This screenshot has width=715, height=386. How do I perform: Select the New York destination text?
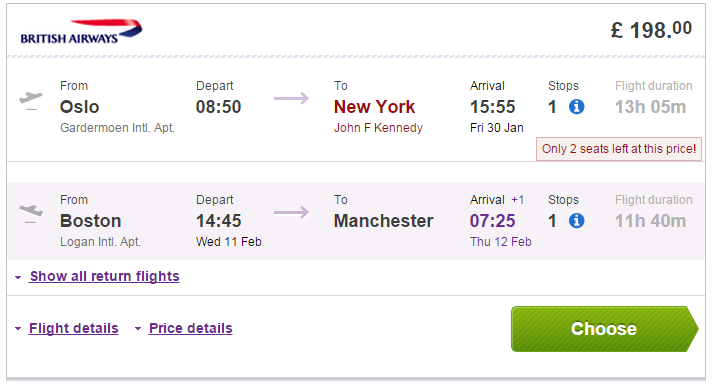pyautogui.click(x=374, y=107)
